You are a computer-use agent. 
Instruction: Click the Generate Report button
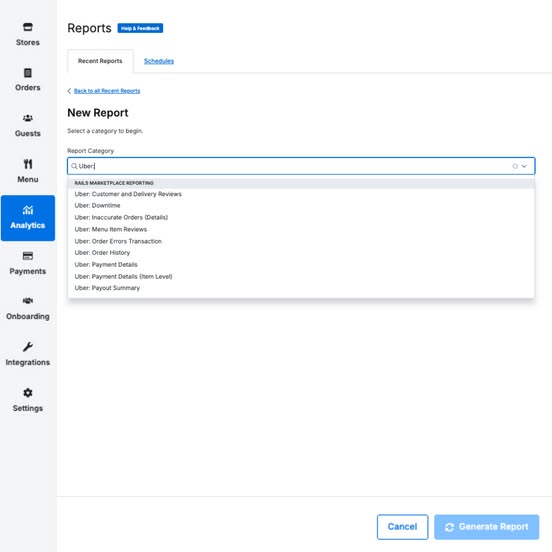(x=487, y=527)
